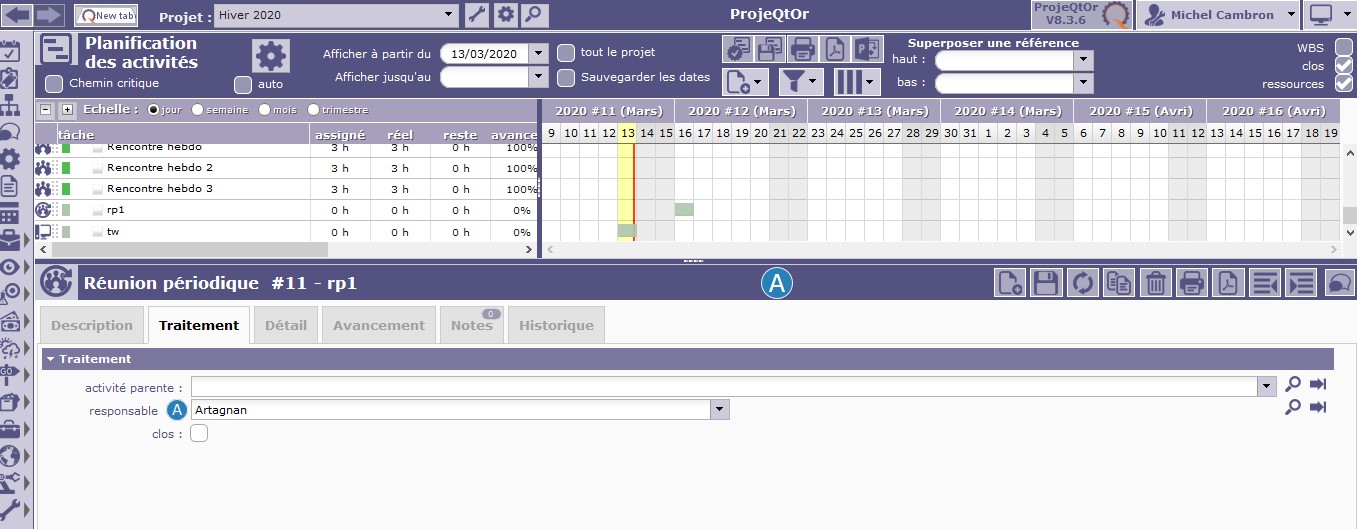Screen dimensions: 1357x529
Task: Copy the current rp1 item
Action: [x=1119, y=283]
